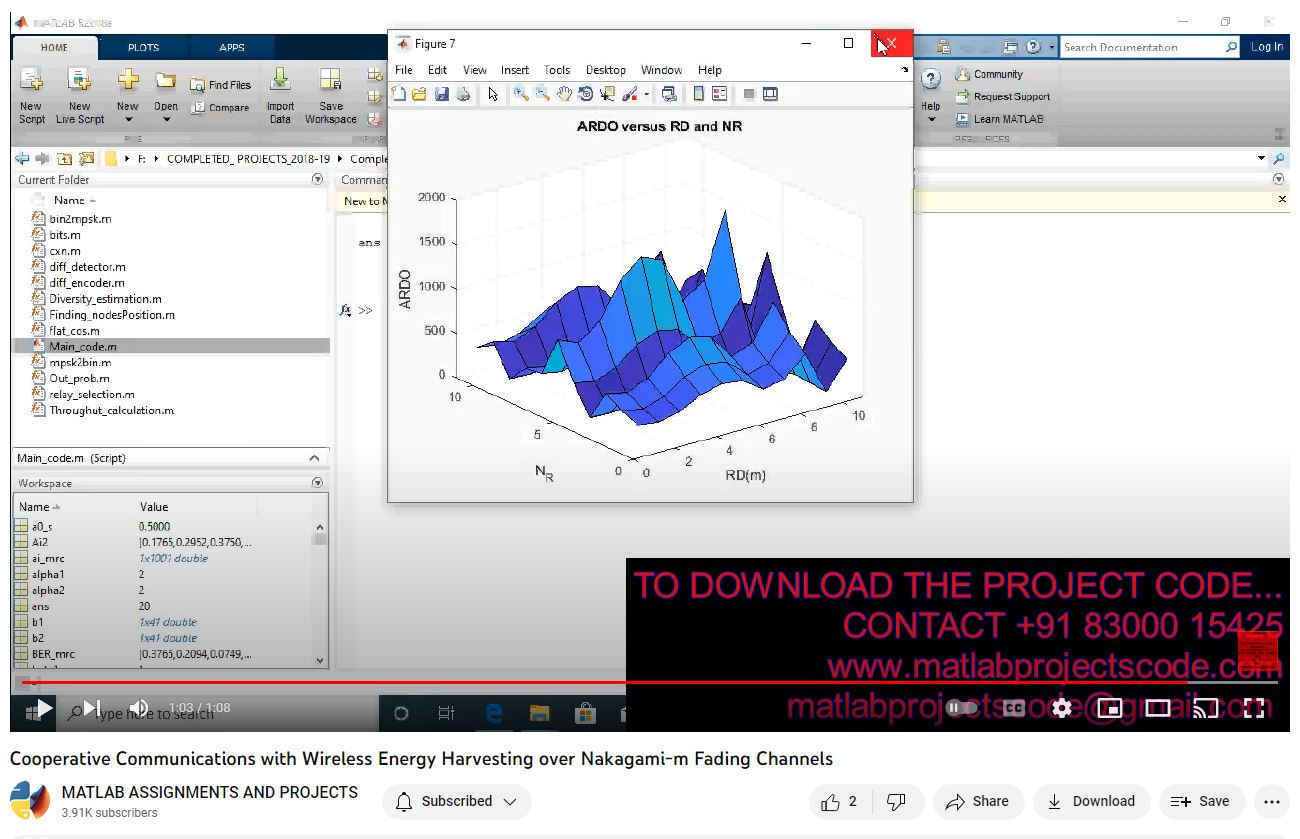Image resolution: width=1300 pixels, height=839 pixels.
Task: Click Find Files in MATLAB toolstrip
Action: (221, 85)
